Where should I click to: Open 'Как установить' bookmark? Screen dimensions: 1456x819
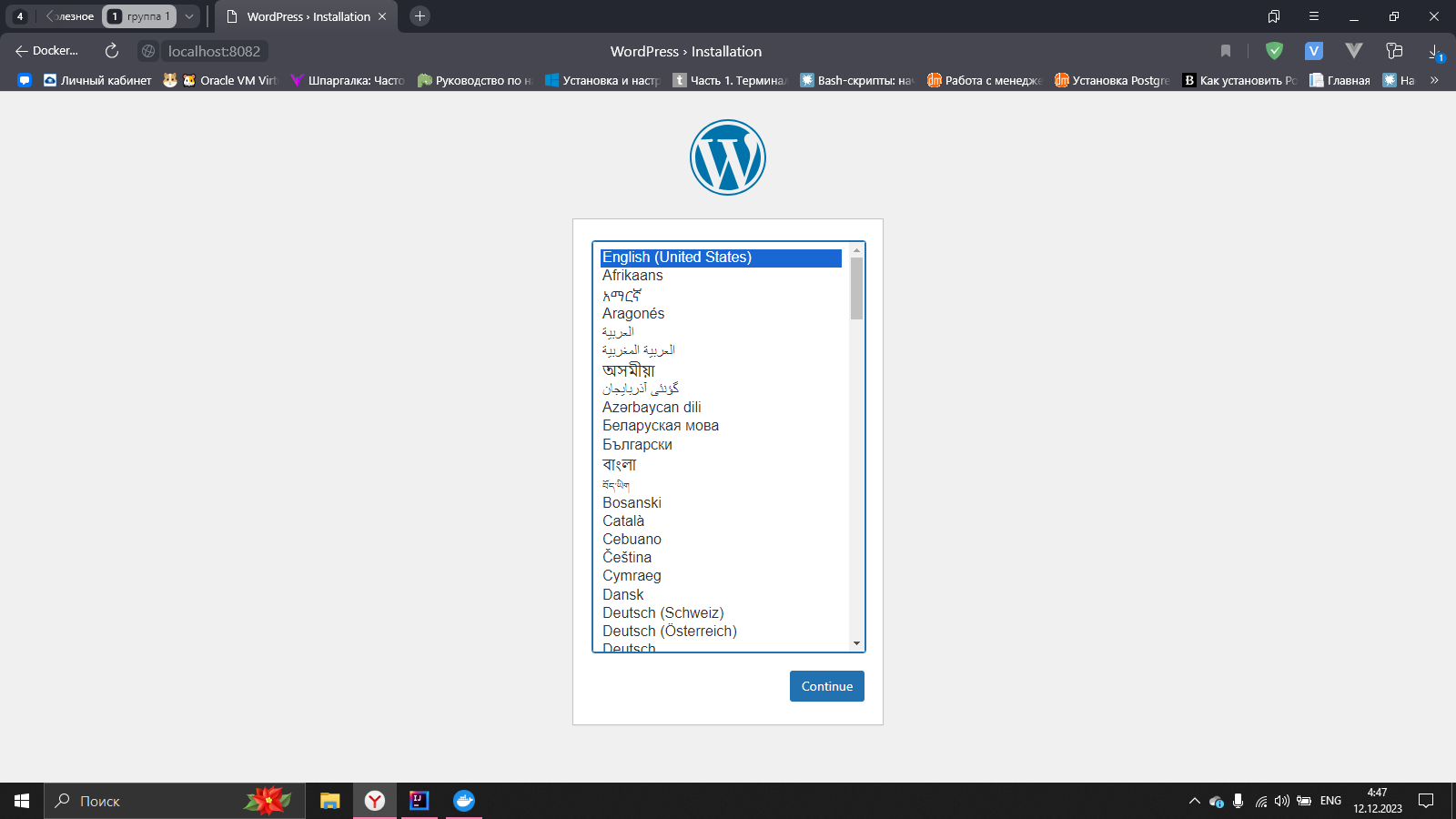tap(1239, 80)
